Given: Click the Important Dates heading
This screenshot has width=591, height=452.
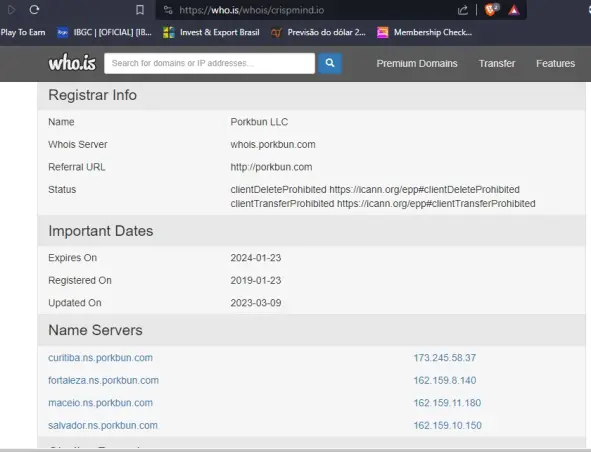Looking at the screenshot, I should (x=101, y=231).
